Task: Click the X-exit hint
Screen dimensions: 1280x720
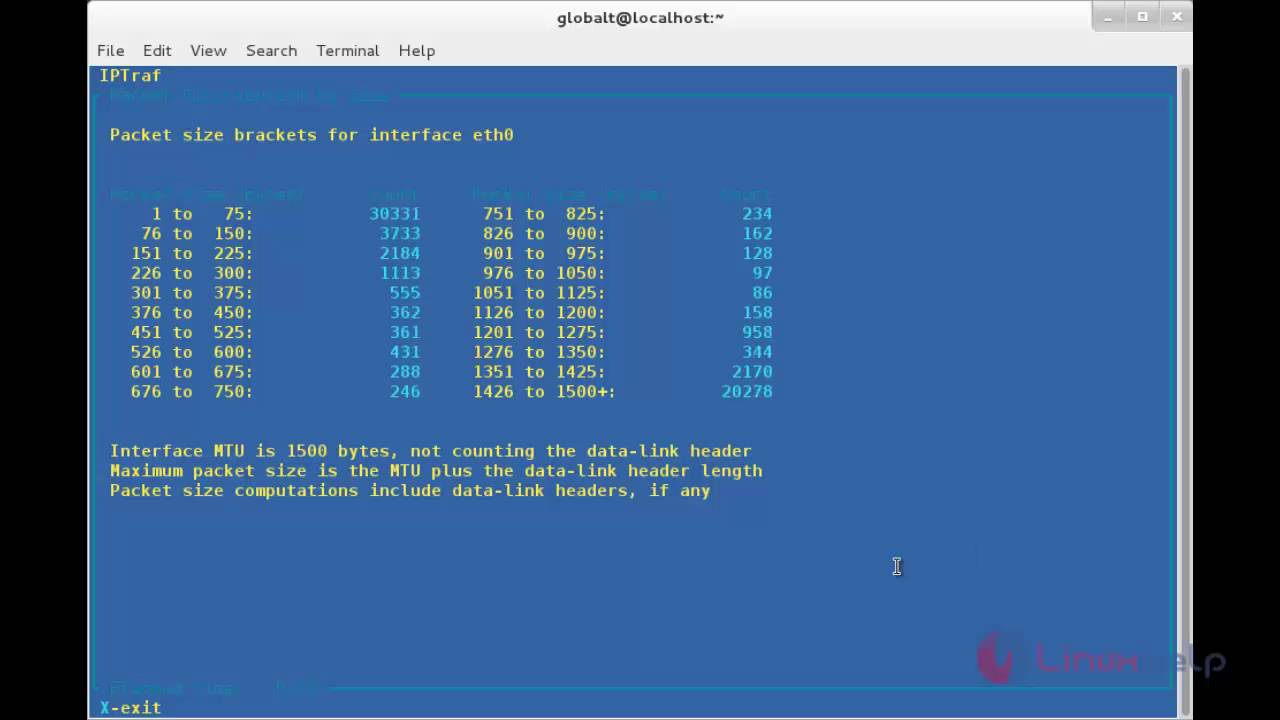Action: pos(130,707)
